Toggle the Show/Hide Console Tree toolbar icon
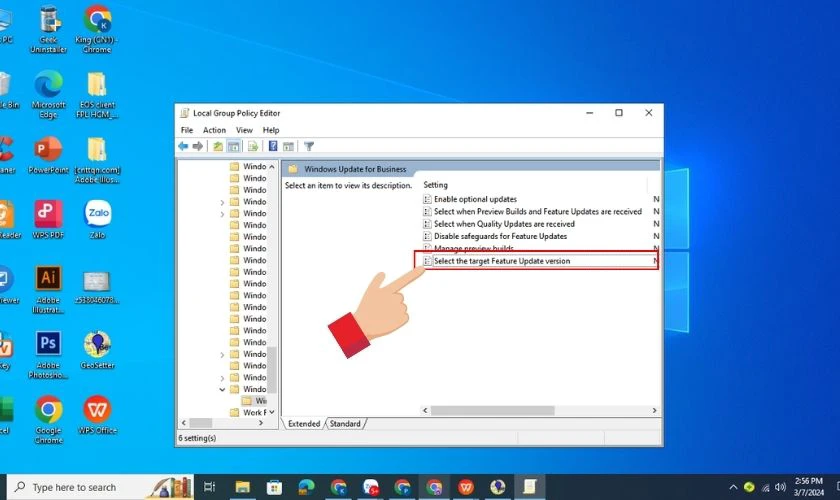The width and height of the screenshot is (840, 500). (234, 146)
